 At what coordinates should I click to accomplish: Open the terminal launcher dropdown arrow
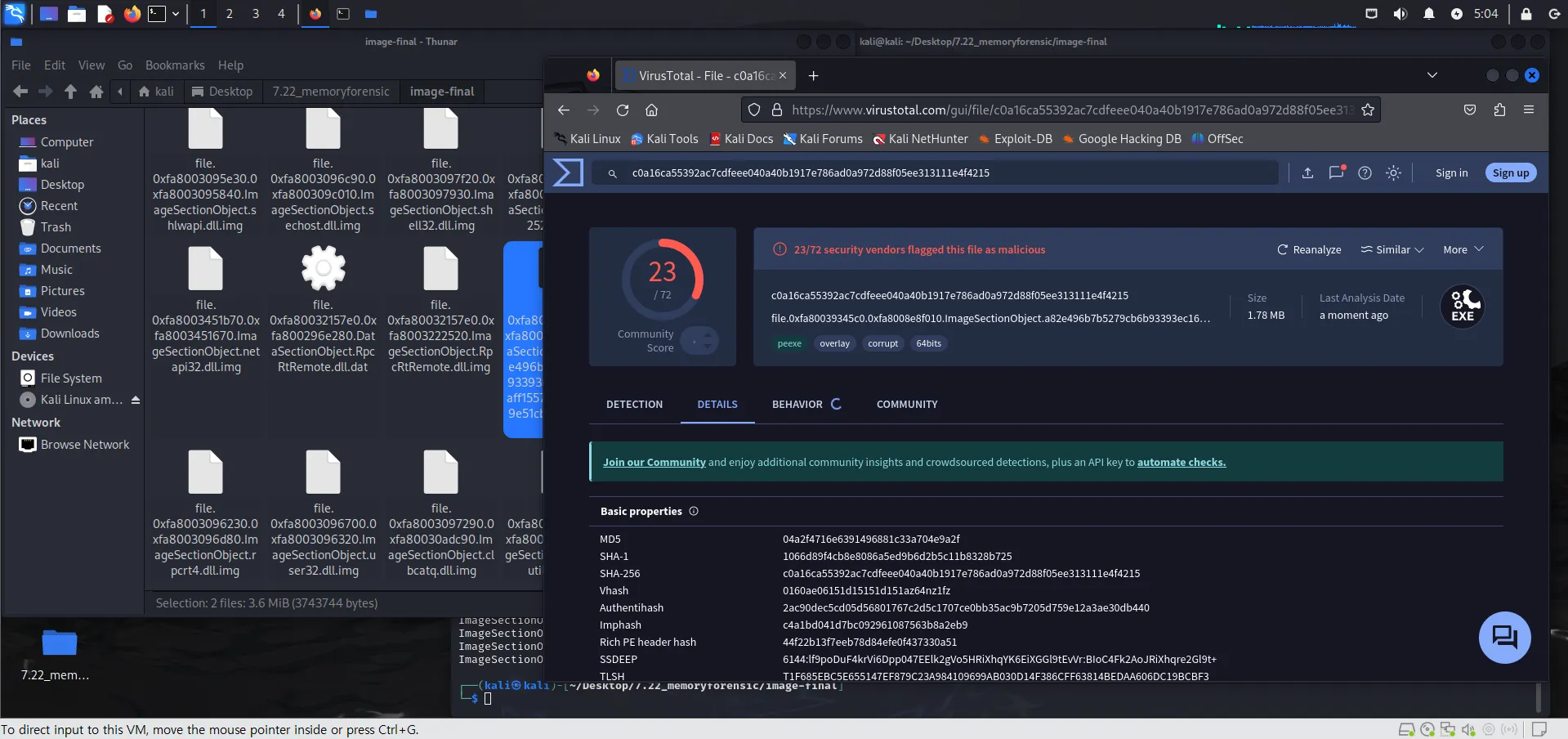pyautogui.click(x=175, y=14)
